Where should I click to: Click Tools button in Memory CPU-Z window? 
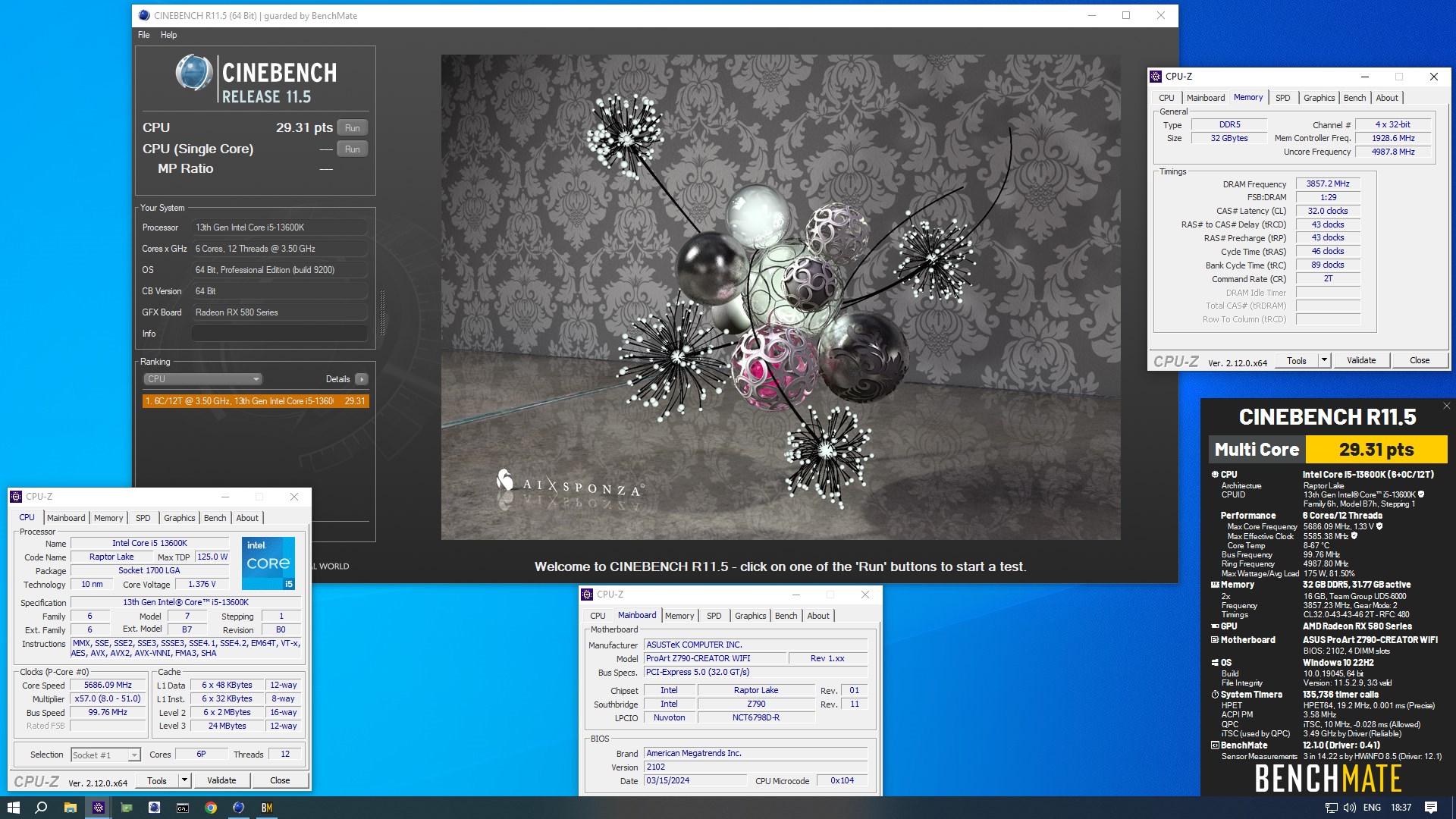tap(1297, 360)
